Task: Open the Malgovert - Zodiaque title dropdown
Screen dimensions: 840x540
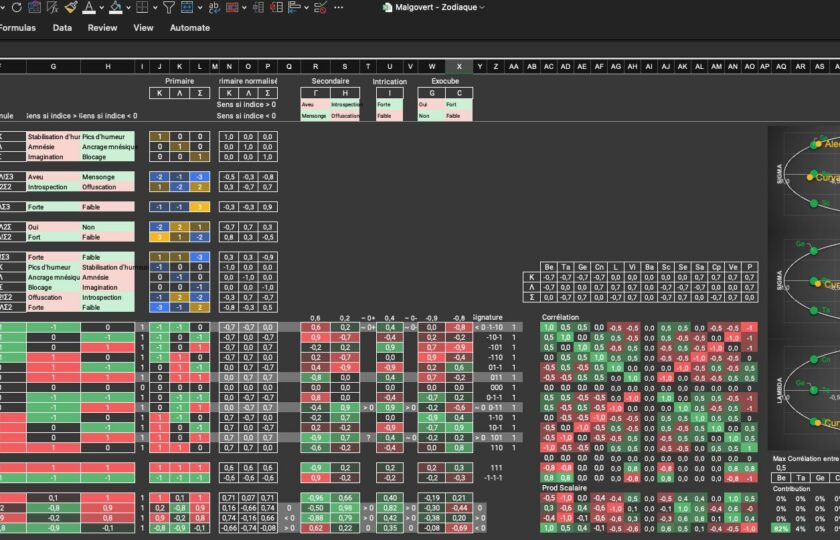Action: point(481,7)
